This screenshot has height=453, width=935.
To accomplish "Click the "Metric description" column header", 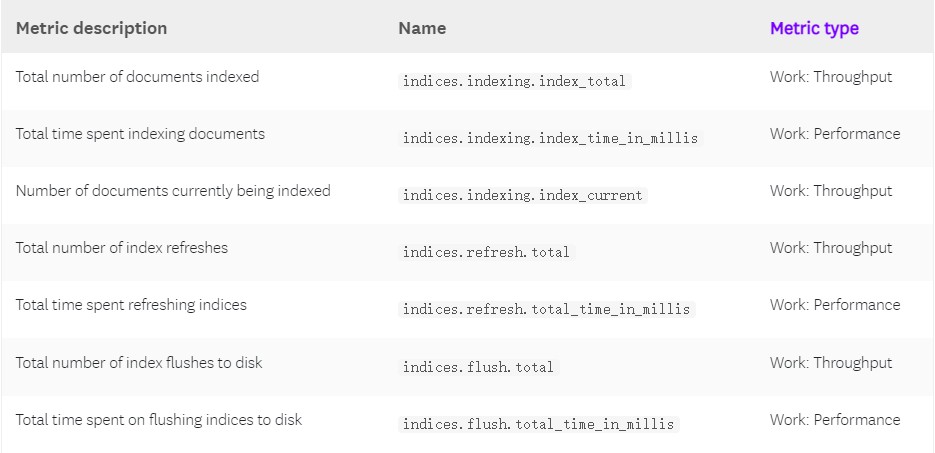I will [91, 28].
